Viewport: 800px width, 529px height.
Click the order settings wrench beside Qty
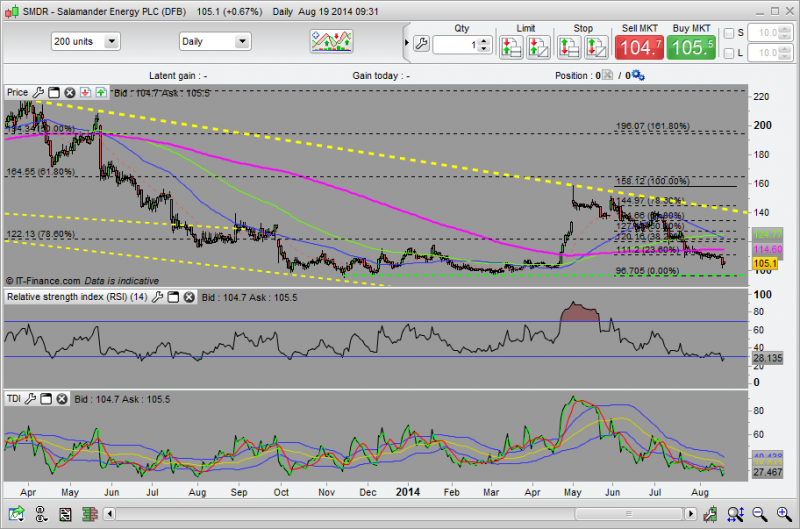[x=420, y=45]
